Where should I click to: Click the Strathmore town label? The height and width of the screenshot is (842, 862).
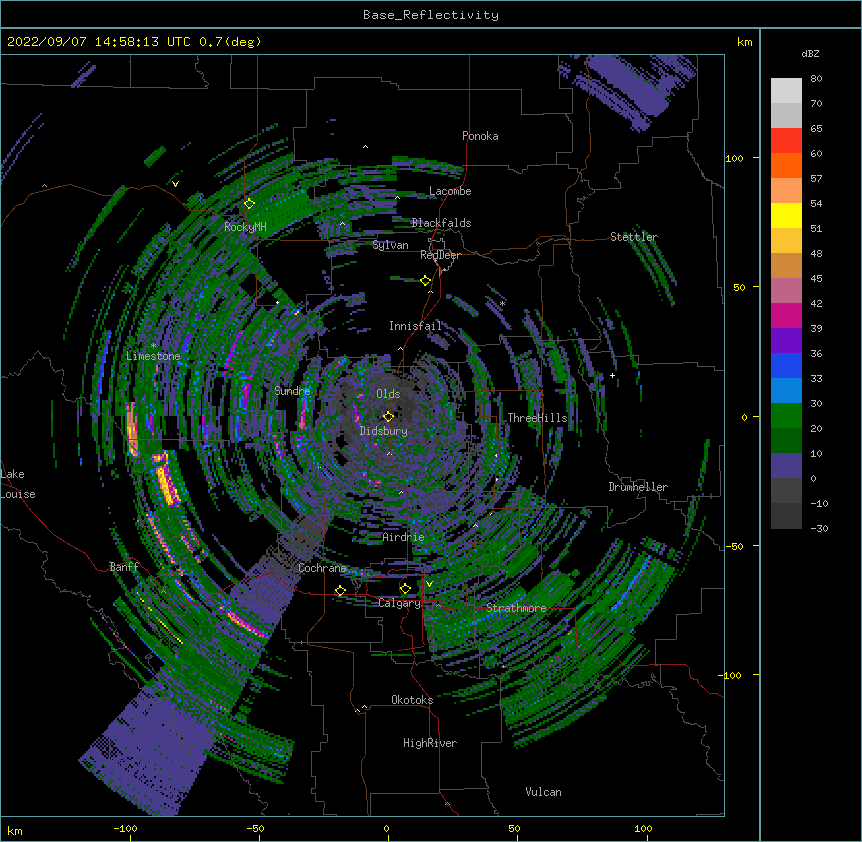coord(516,608)
